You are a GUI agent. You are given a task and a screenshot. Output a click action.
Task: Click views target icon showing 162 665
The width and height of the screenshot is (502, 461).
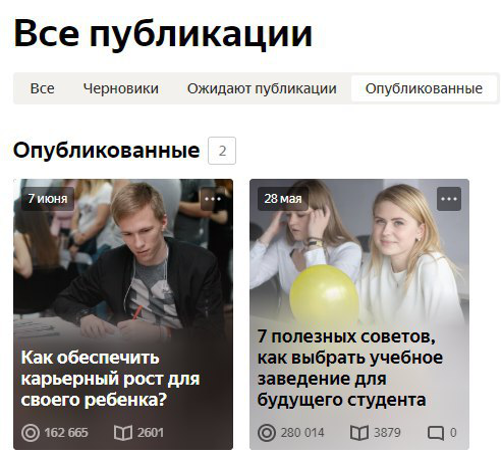coord(30,433)
